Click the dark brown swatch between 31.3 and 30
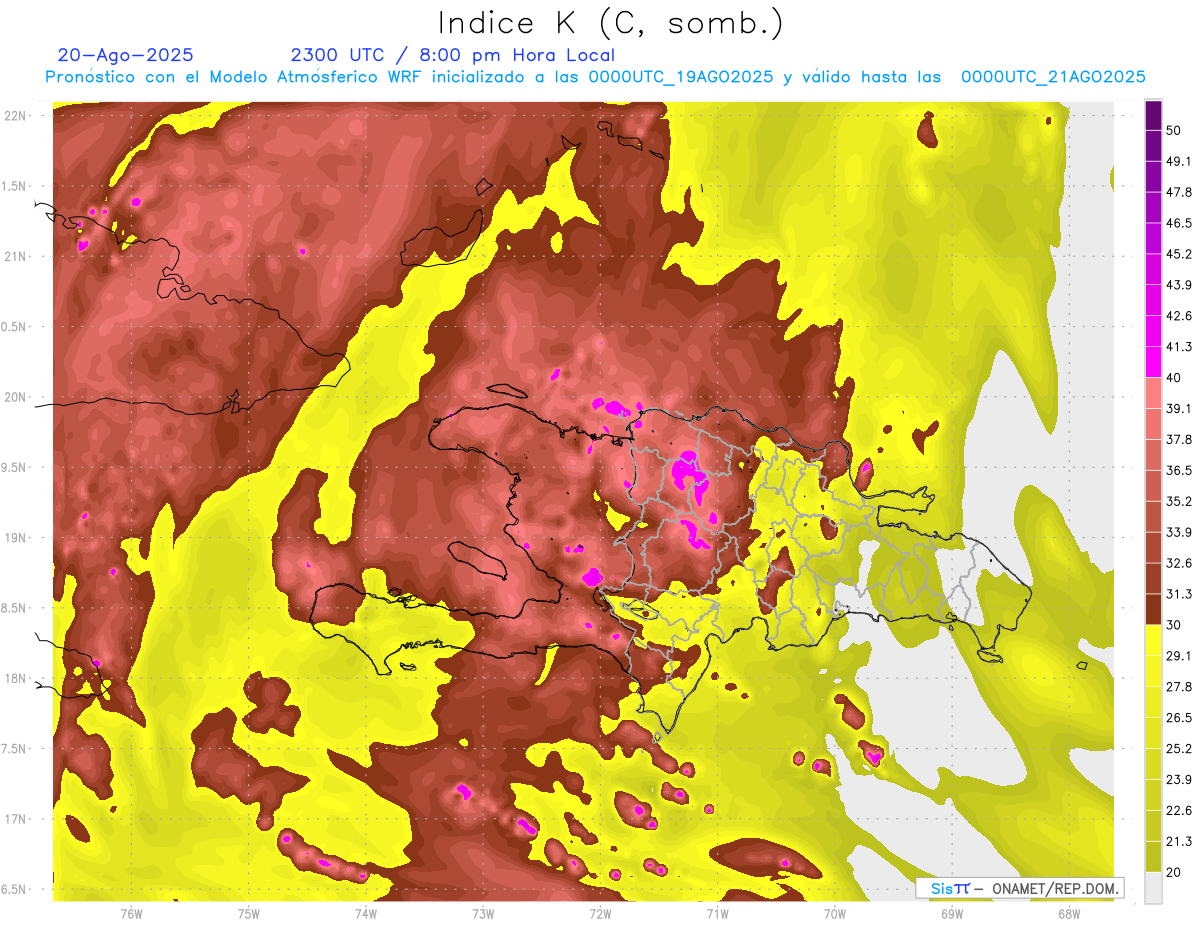The width and height of the screenshot is (1200, 927). click(x=1153, y=609)
